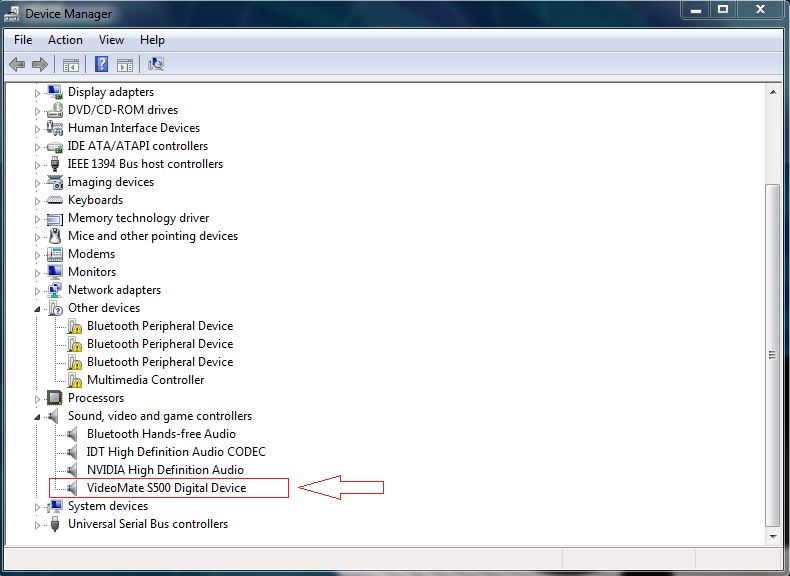Select the first Bluetooth Peripheral Device
790x576 pixels.
pyautogui.click(x=160, y=326)
